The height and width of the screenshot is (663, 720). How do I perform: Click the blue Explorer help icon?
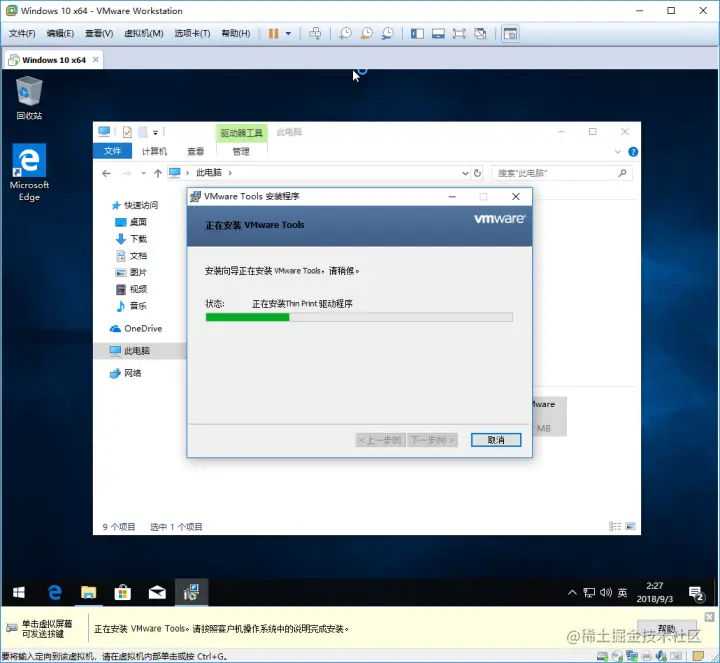pyautogui.click(x=633, y=152)
